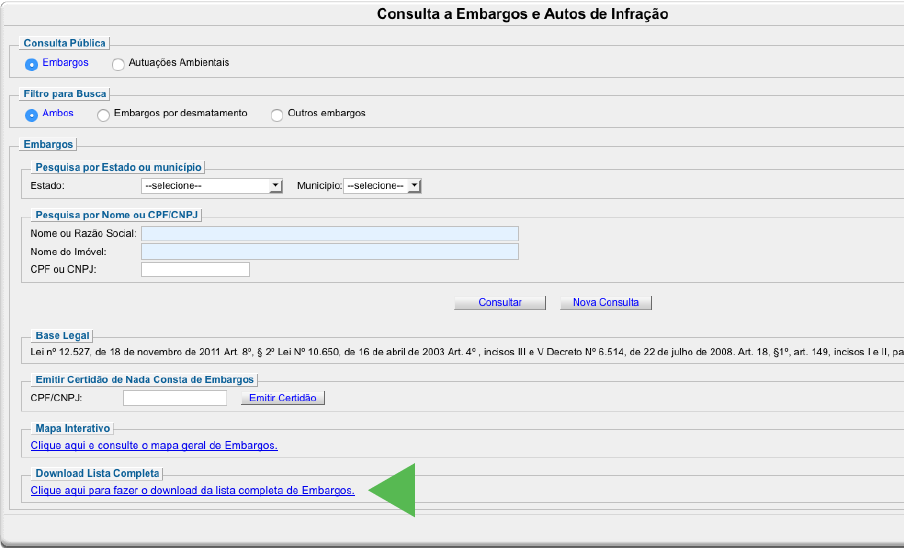
Task: Click the download lista completa de Embargos link
Action: coord(192,490)
